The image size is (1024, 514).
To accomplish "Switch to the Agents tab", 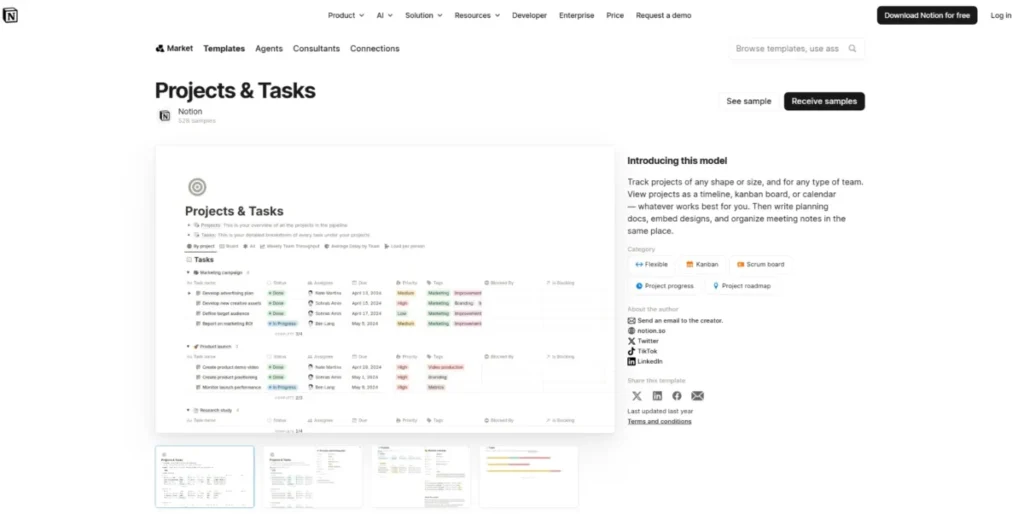I will click(268, 48).
